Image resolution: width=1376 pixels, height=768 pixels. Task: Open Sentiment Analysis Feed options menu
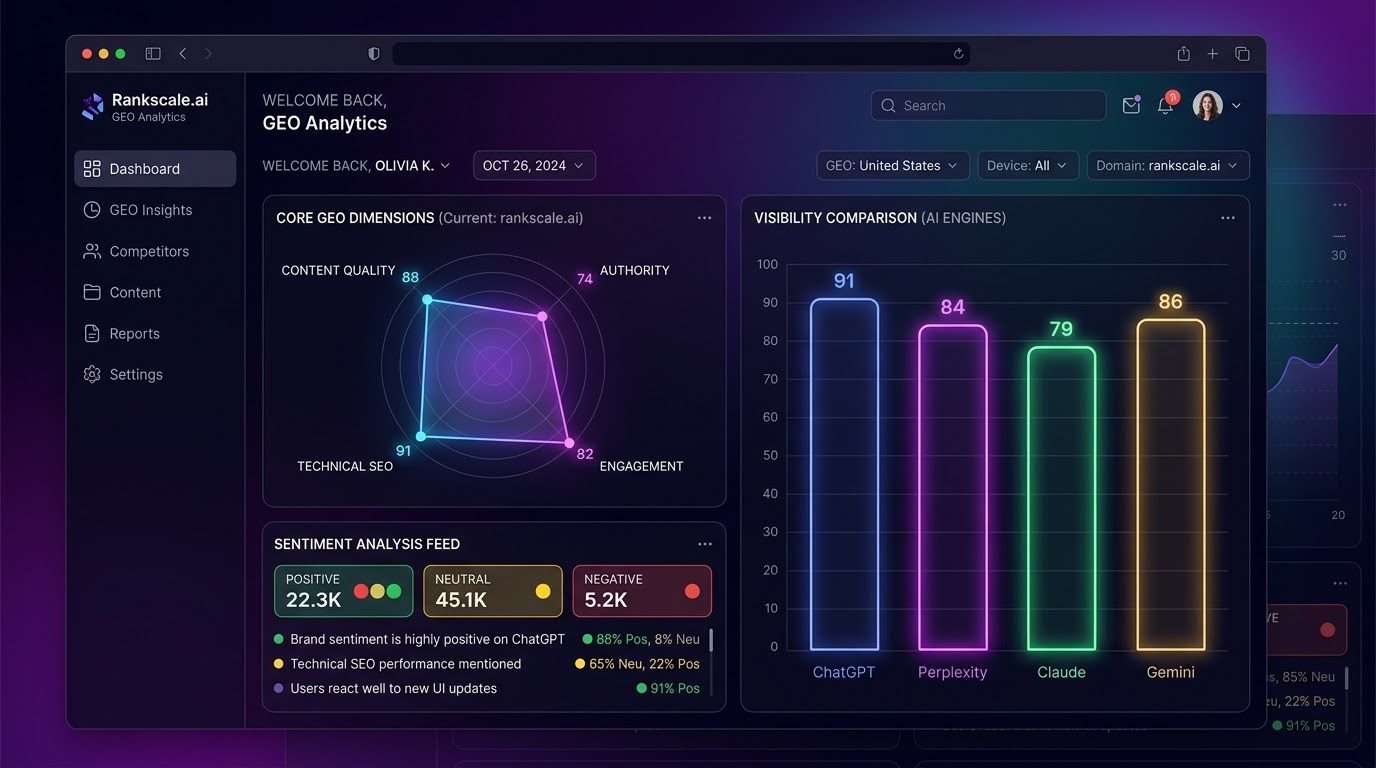click(705, 544)
